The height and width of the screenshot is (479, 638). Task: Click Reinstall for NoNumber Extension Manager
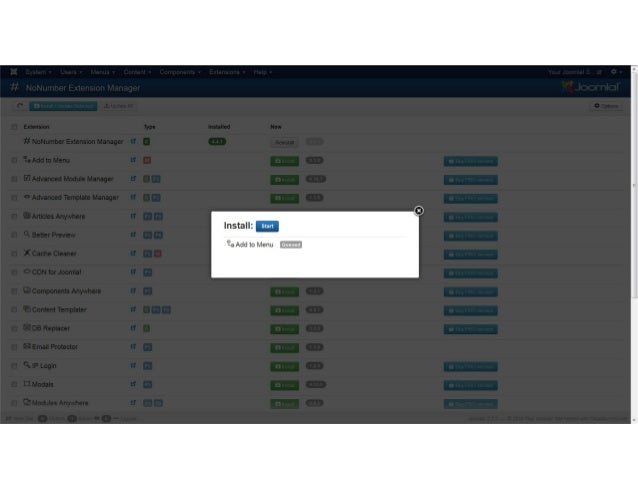coord(284,142)
